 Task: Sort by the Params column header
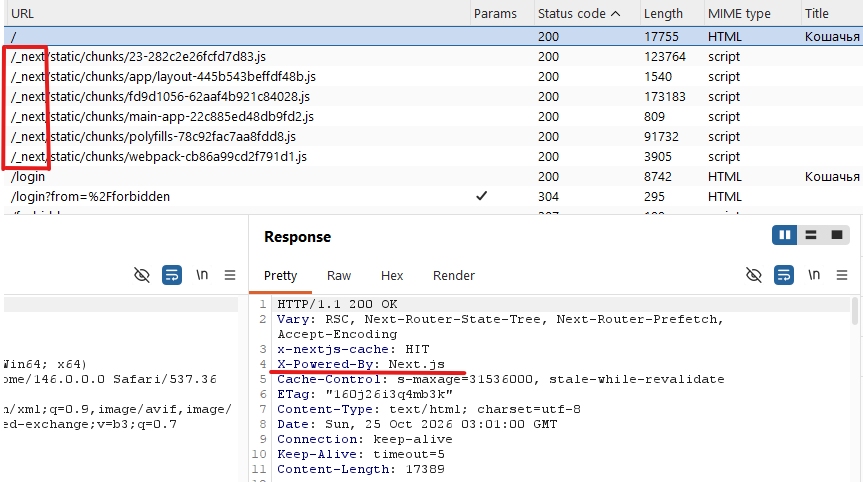(x=495, y=13)
